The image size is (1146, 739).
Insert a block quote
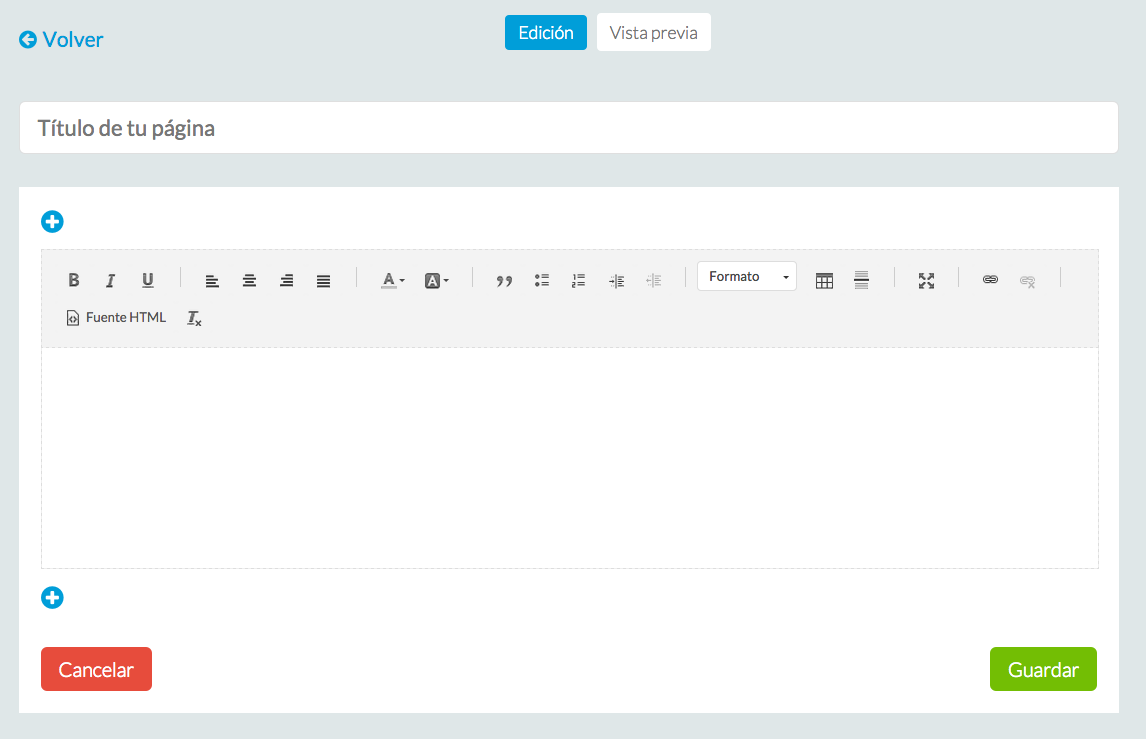[505, 281]
